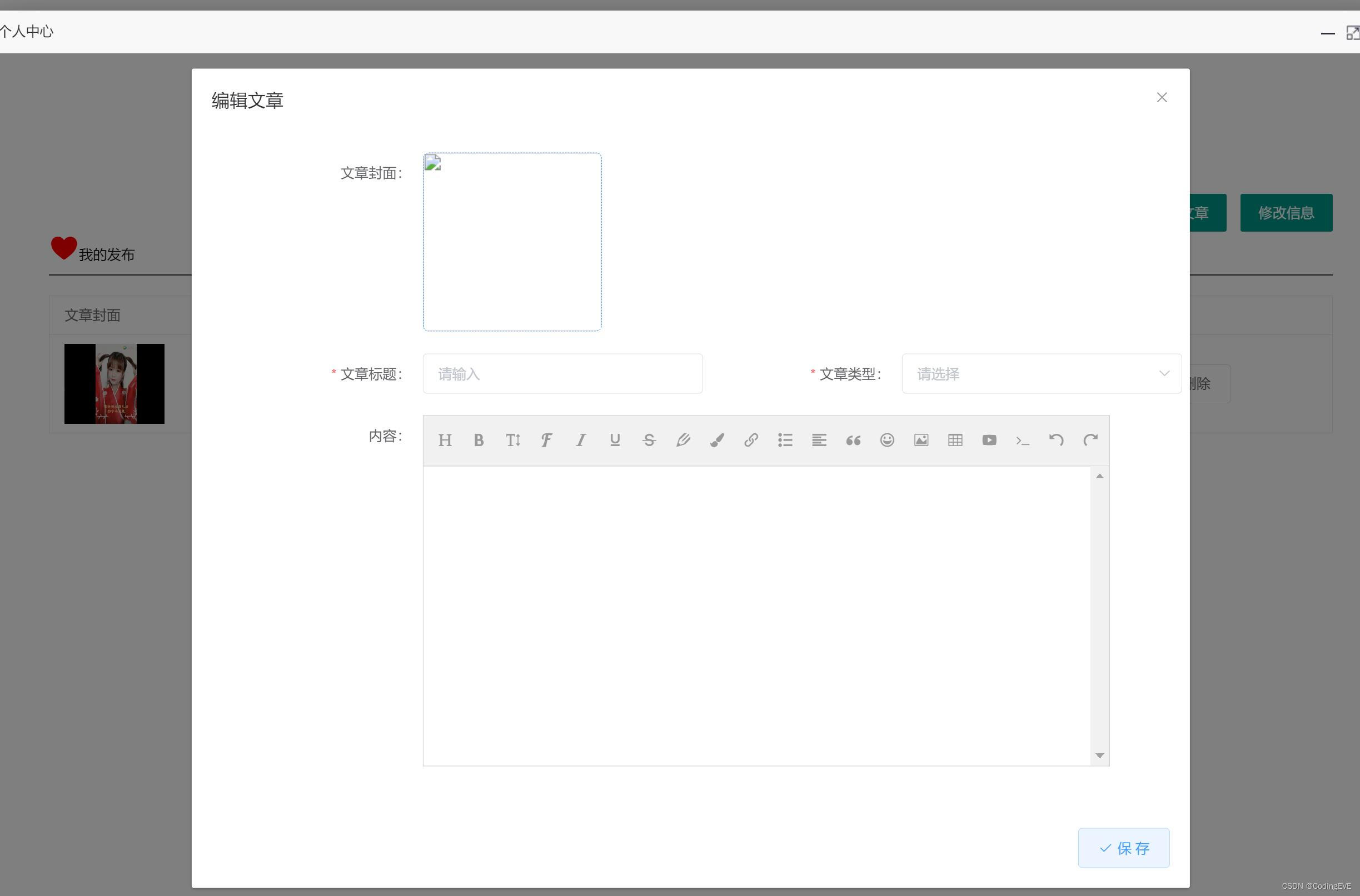Click inside the content editor area
The height and width of the screenshot is (896, 1360).
click(756, 616)
